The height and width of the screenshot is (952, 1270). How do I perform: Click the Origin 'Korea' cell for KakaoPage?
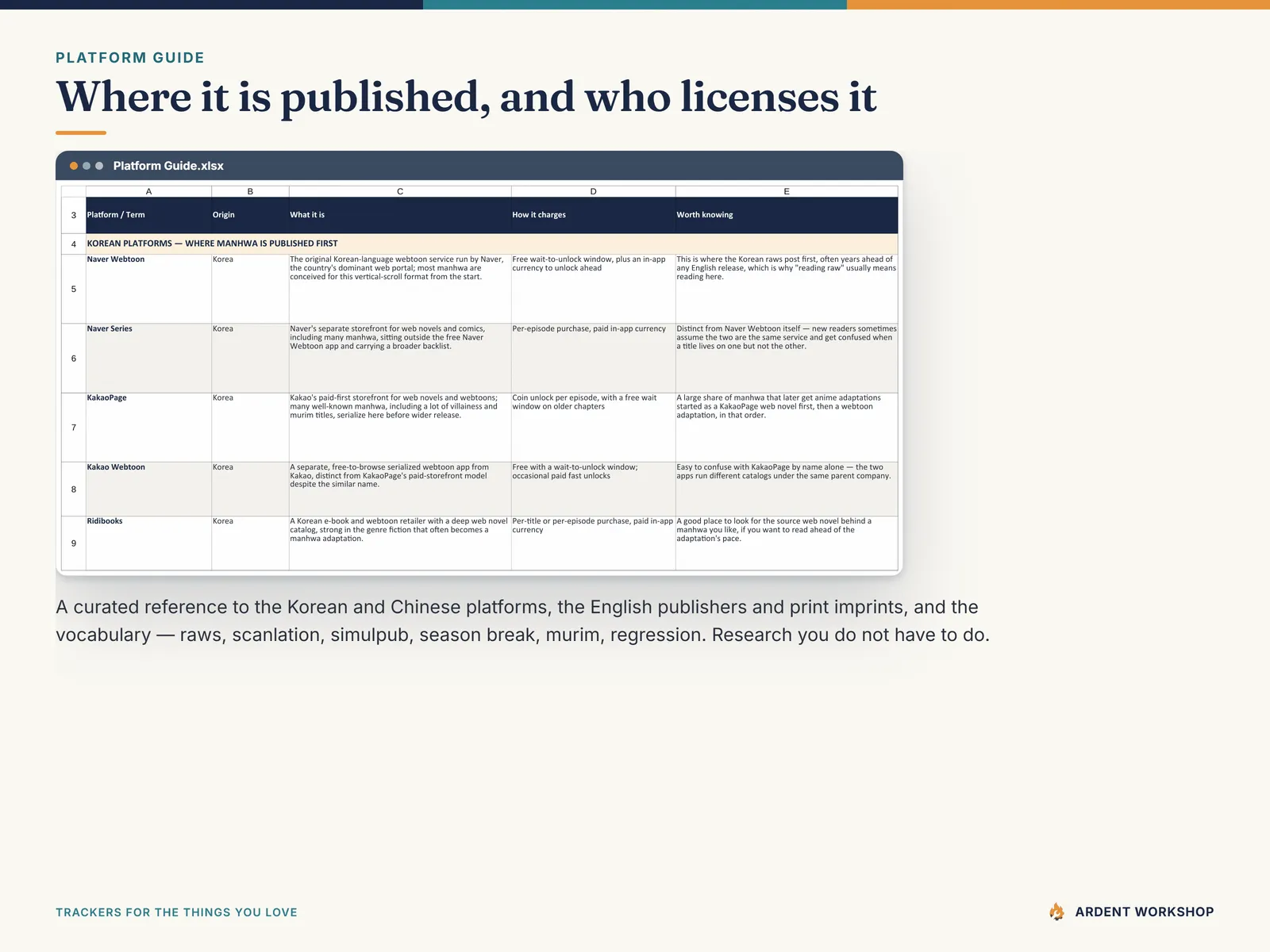click(250, 428)
